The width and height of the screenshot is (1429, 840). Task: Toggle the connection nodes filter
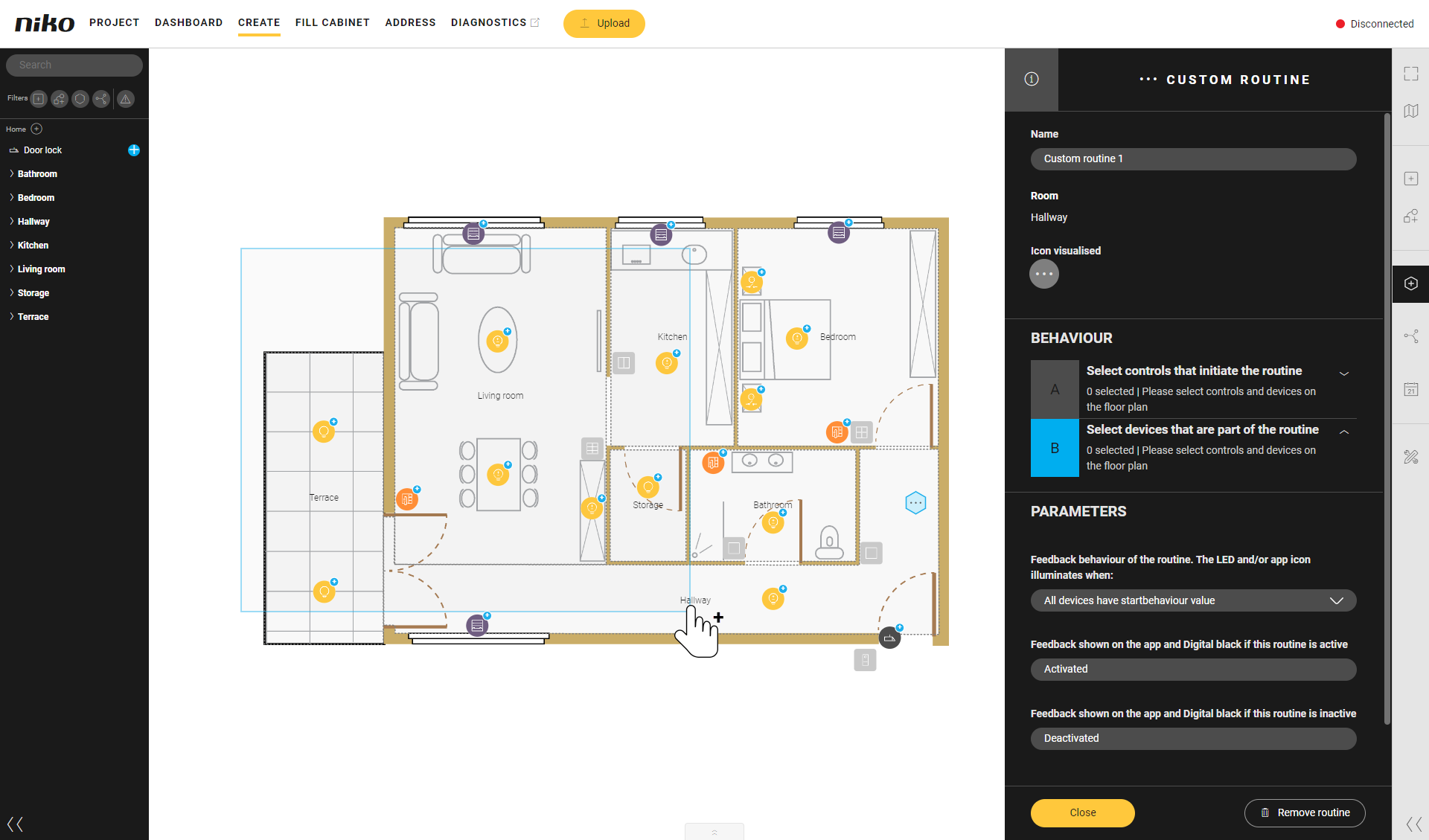[101, 99]
